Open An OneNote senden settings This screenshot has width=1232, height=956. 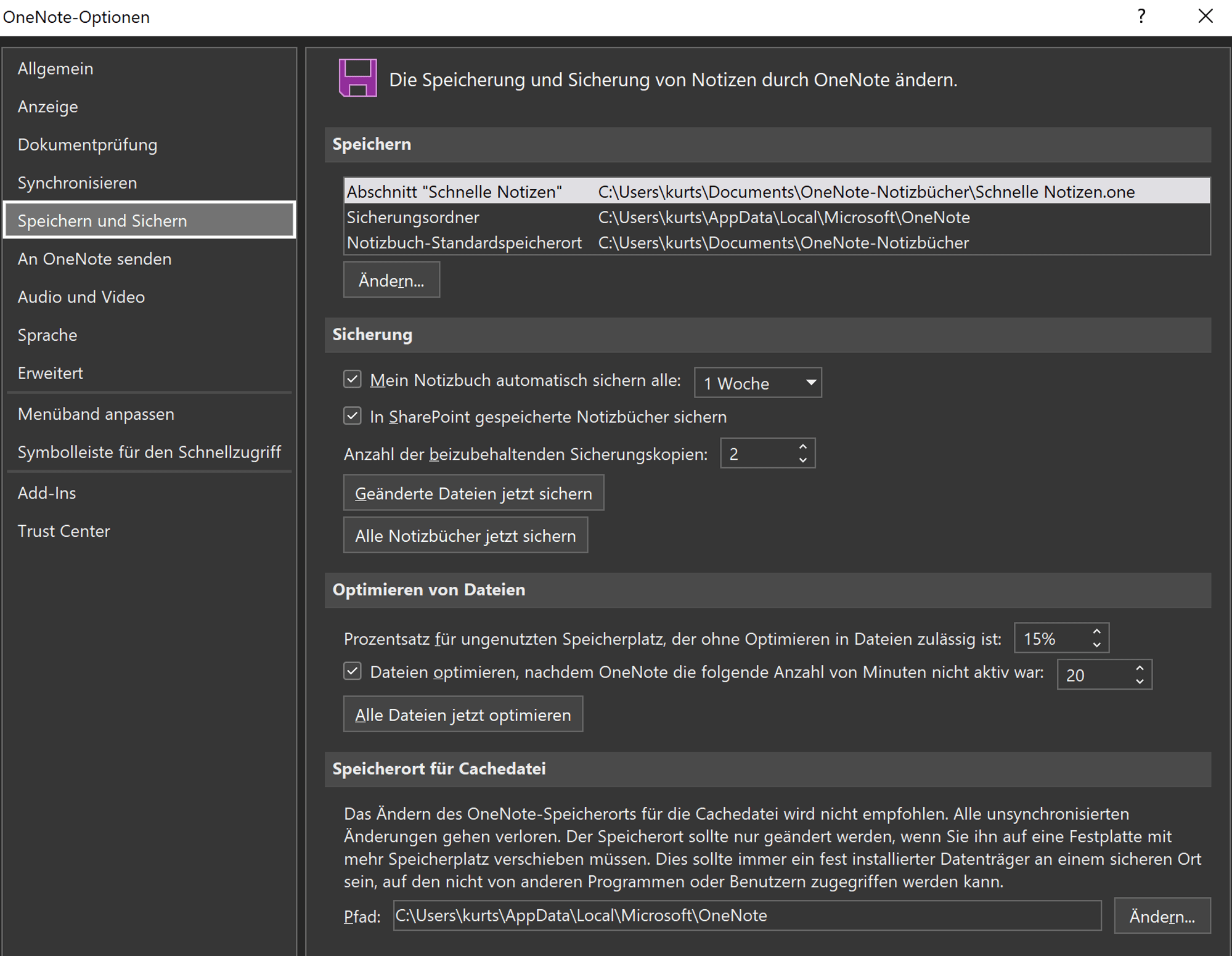click(x=150, y=259)
